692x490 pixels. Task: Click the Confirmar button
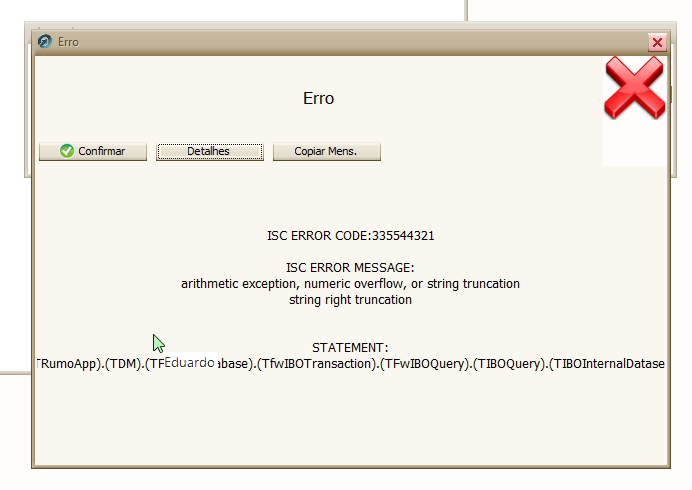coord(93,152)
